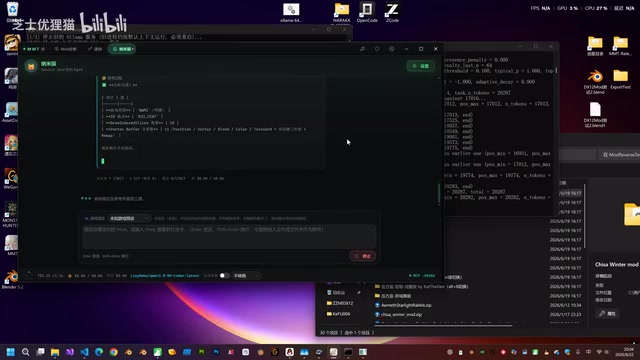The width and height of the screenshot is (640, 360).
Task: Launch the ZCode desktop shortcut
Action: click(x=392, y=12)
